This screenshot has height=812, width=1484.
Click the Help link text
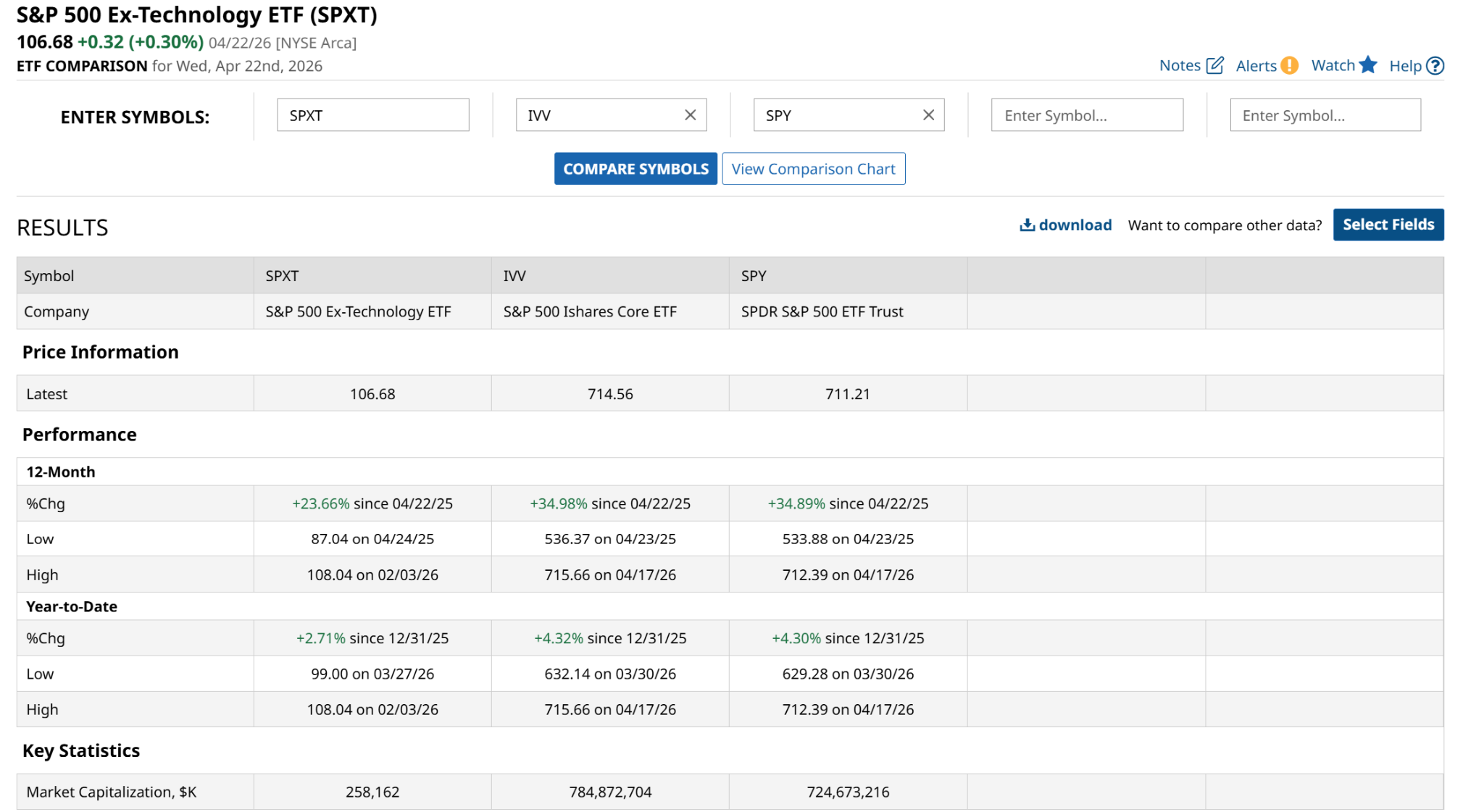(1405, 66)
